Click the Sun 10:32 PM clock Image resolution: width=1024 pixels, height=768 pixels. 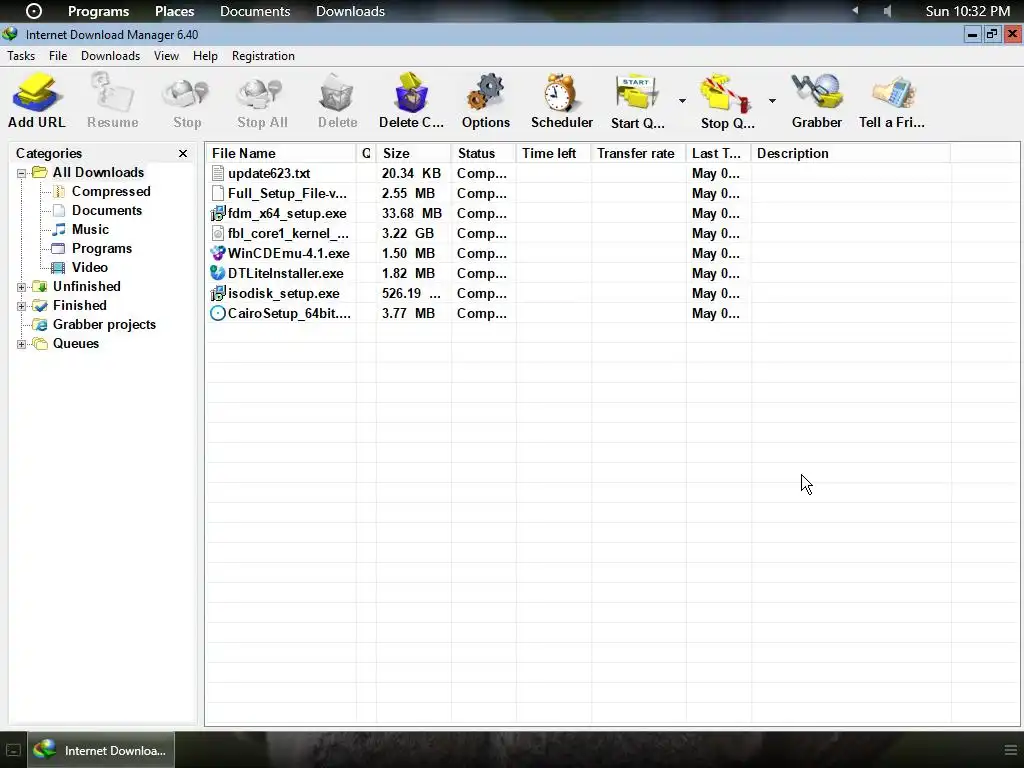(x=968, y=11)
